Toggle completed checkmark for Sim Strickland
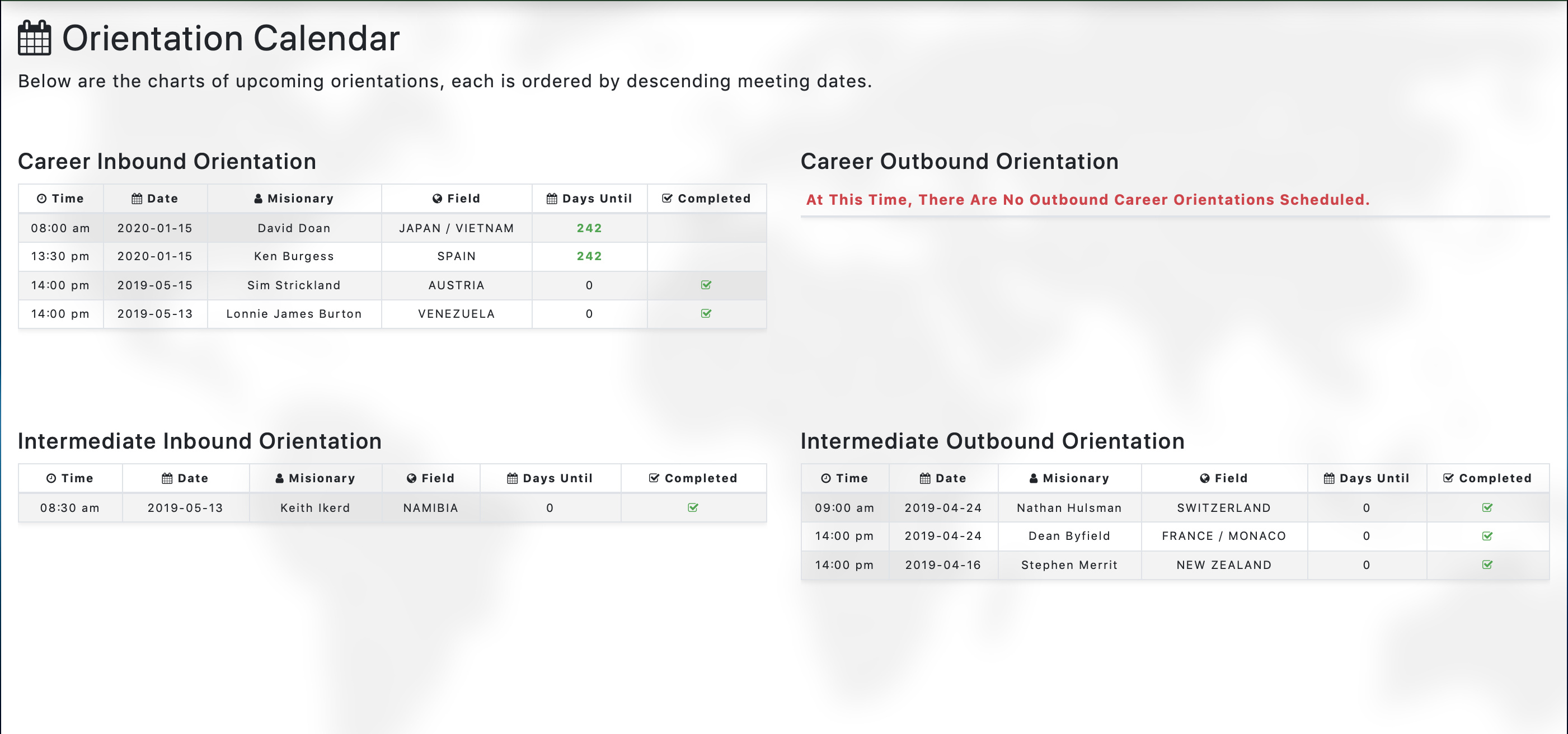Image resolution: width=1568 pixels, height=734 pixels. point(706,285)
